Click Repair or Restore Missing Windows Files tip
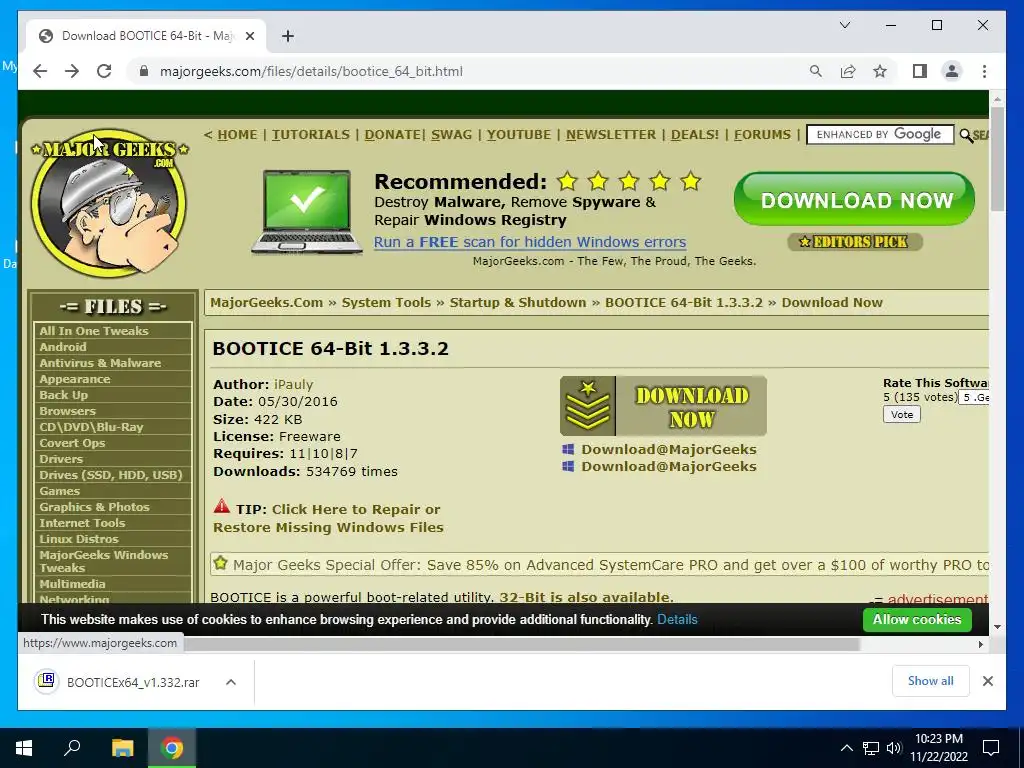This screenshot has height=768, width=1024. (x=328, y=518)
